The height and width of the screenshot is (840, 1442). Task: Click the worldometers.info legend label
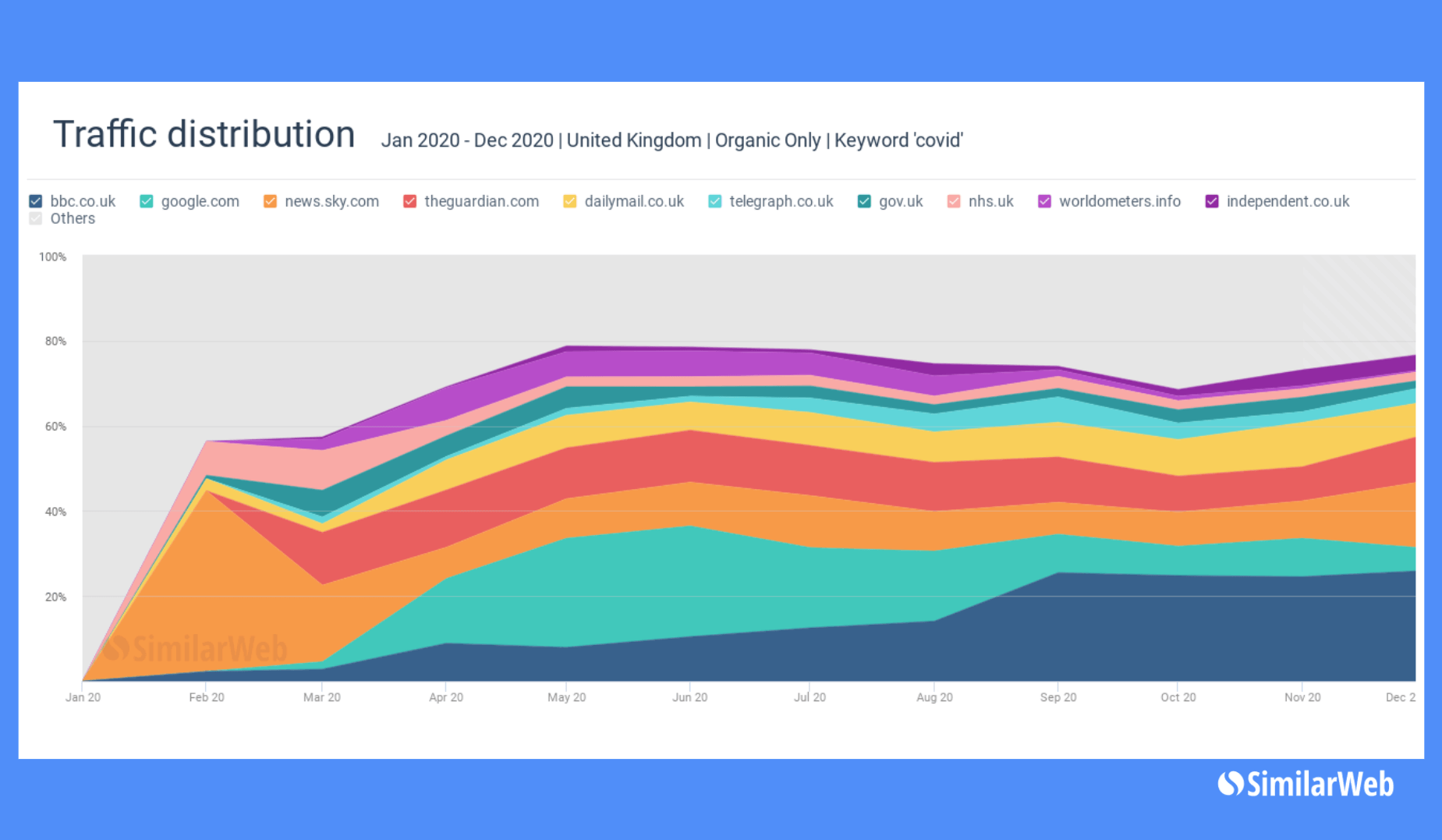click(1120, 201)
